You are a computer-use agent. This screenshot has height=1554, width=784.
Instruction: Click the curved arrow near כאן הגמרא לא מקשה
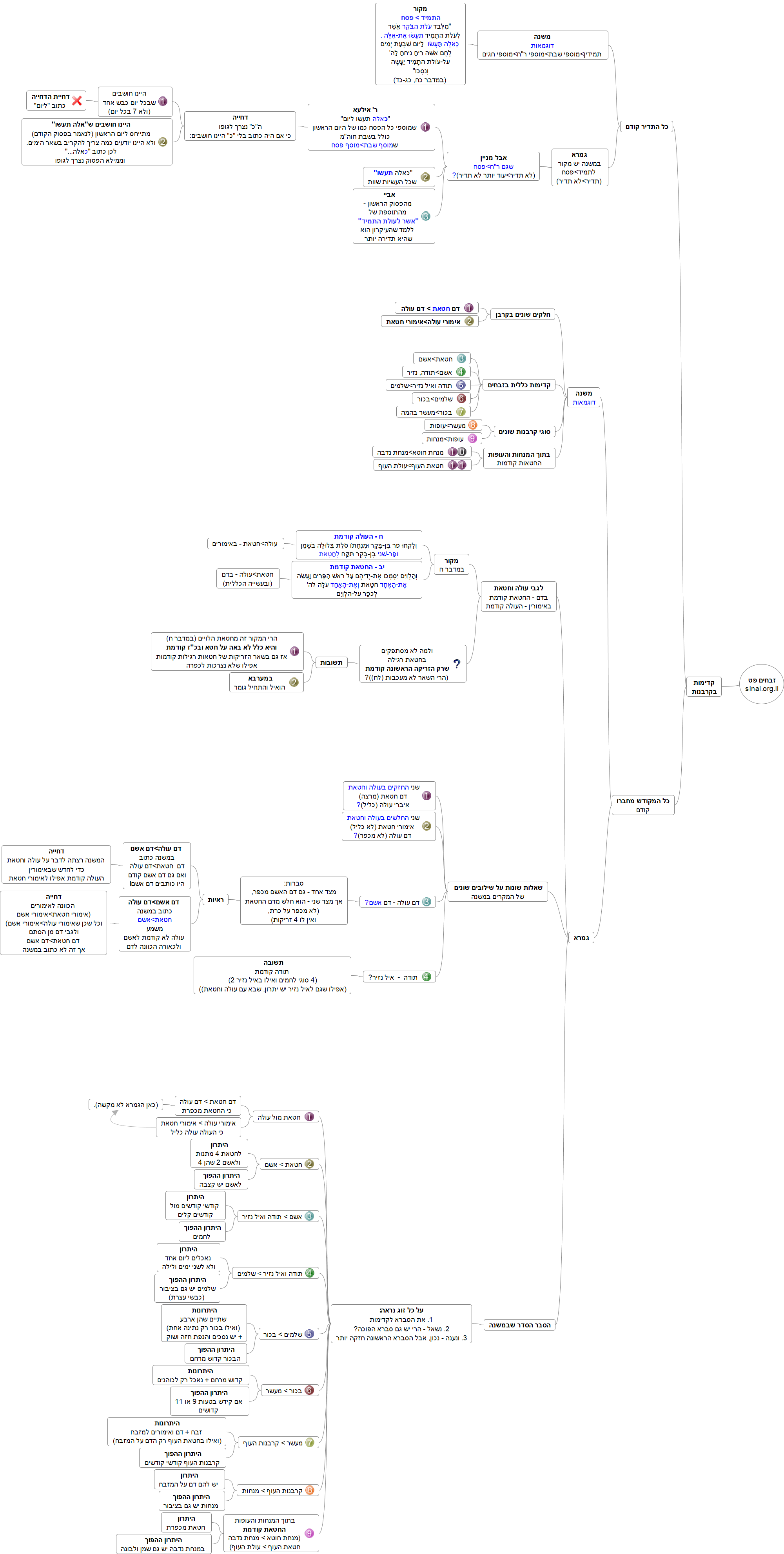pos(114,1113)
